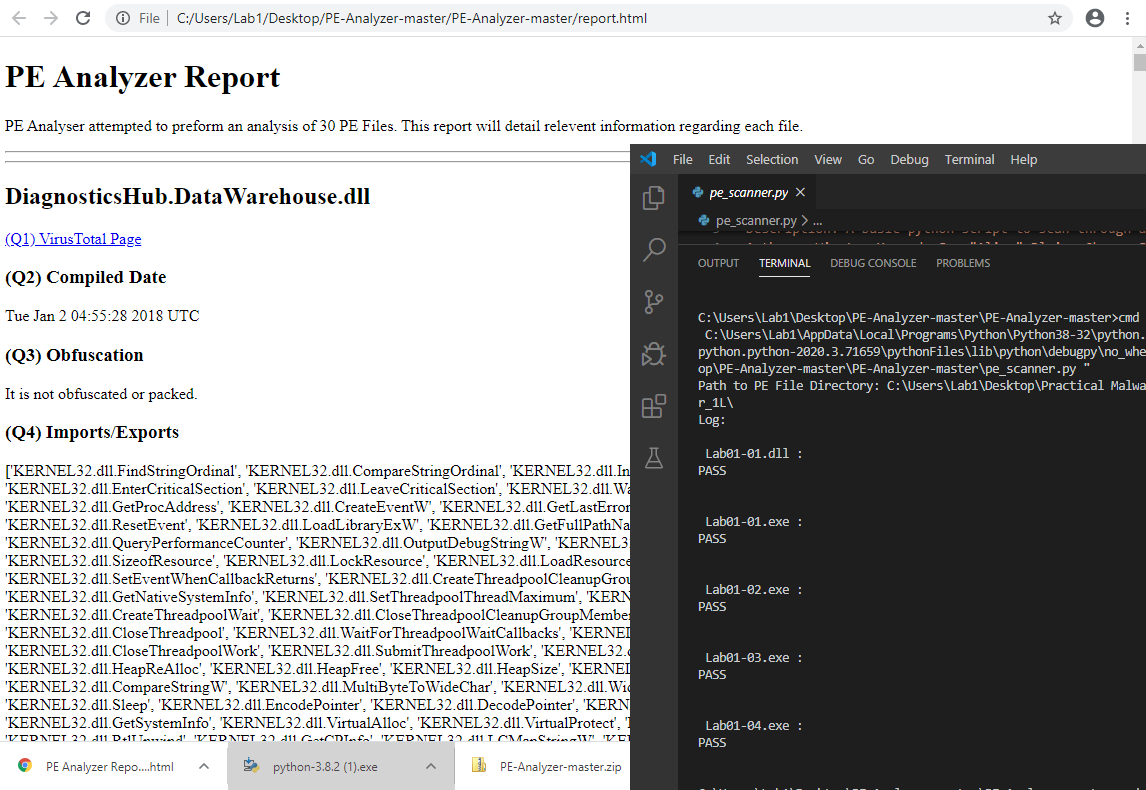Image resolution: width=1146 pixels, height=790 pixels.
Task: Open the python-3.8.2 (1).exe download
Action: tap(325, 767)
